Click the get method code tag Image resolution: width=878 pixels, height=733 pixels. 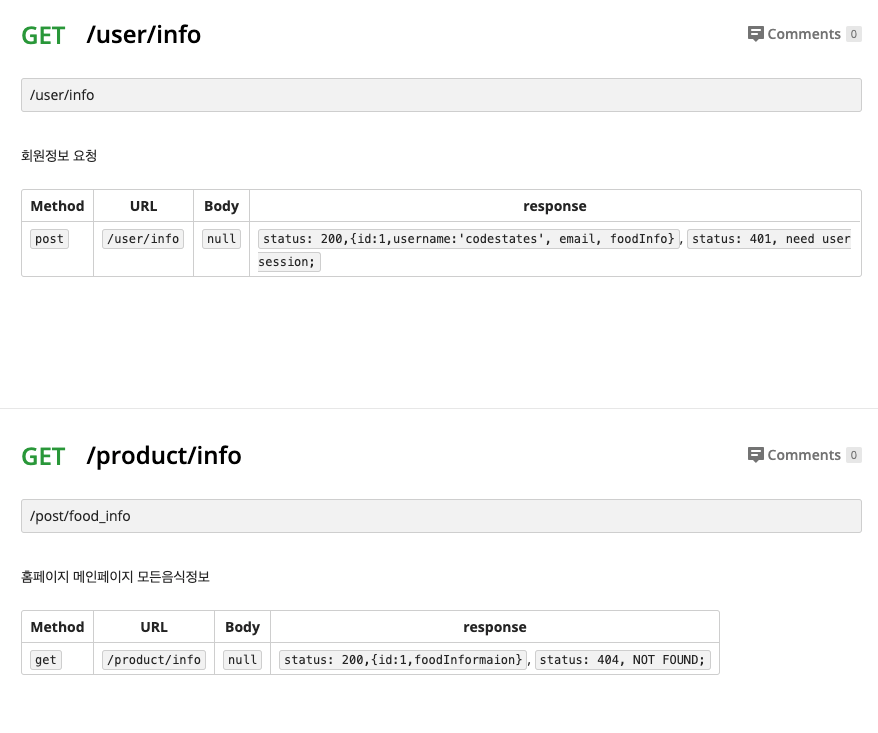click(x=45, y=660)
